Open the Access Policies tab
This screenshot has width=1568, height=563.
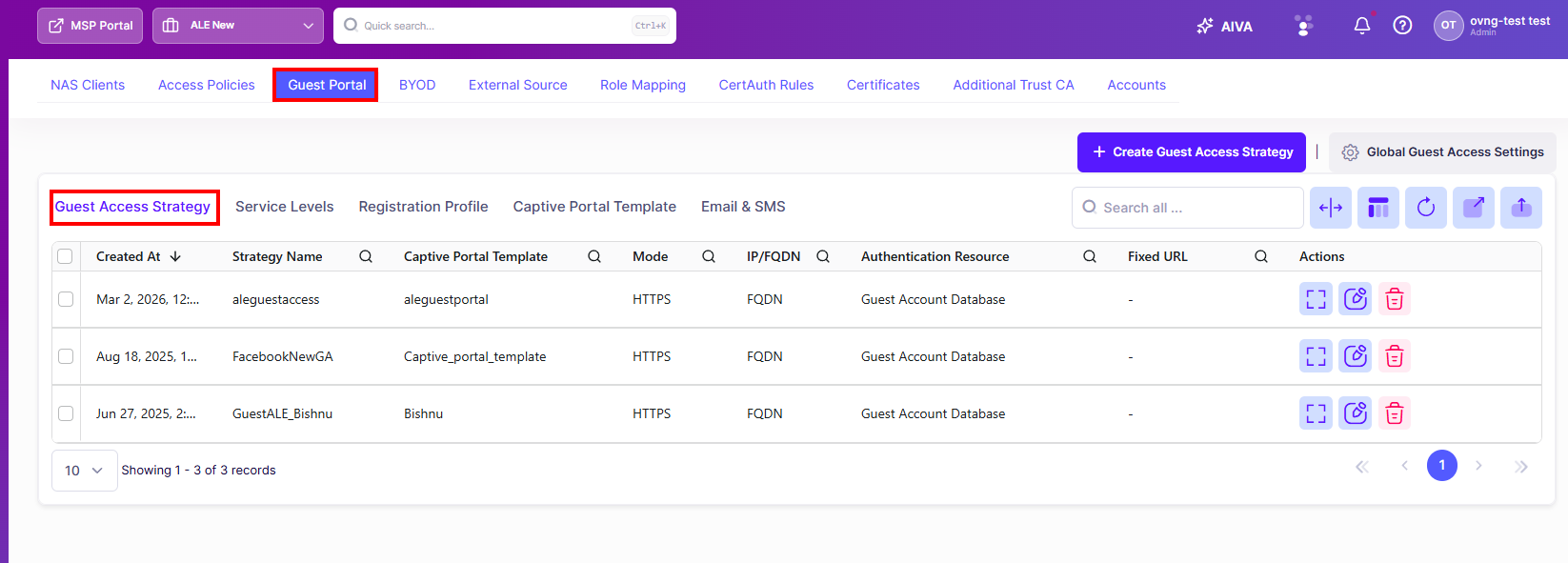(207, 85)
